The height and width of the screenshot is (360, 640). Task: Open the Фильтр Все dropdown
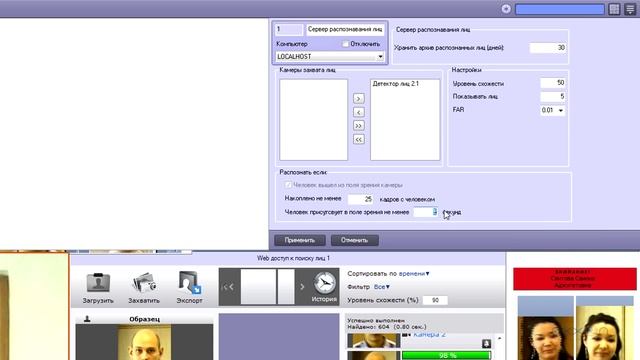(382, 287)
